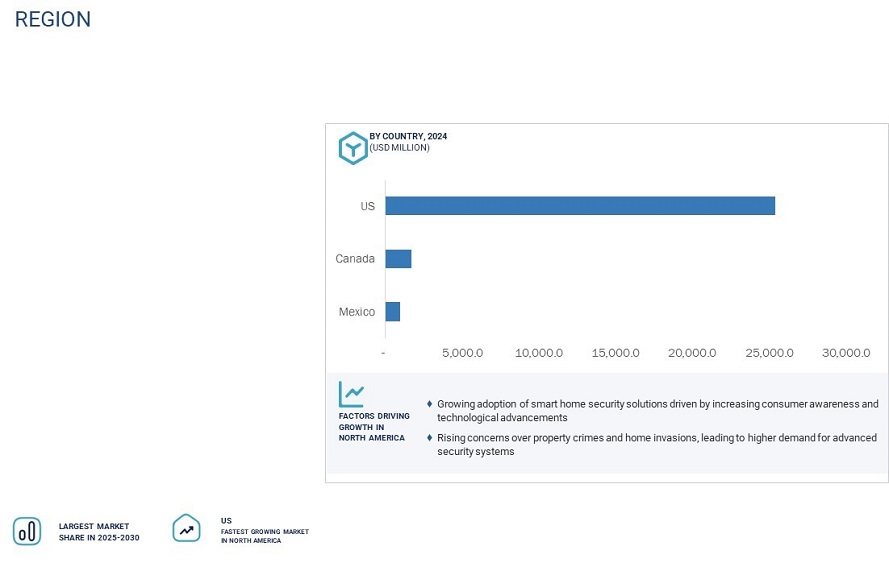Click the first diamond bullet about smart home adoption
The image size is (889, 571).
[x=430, y=404]
